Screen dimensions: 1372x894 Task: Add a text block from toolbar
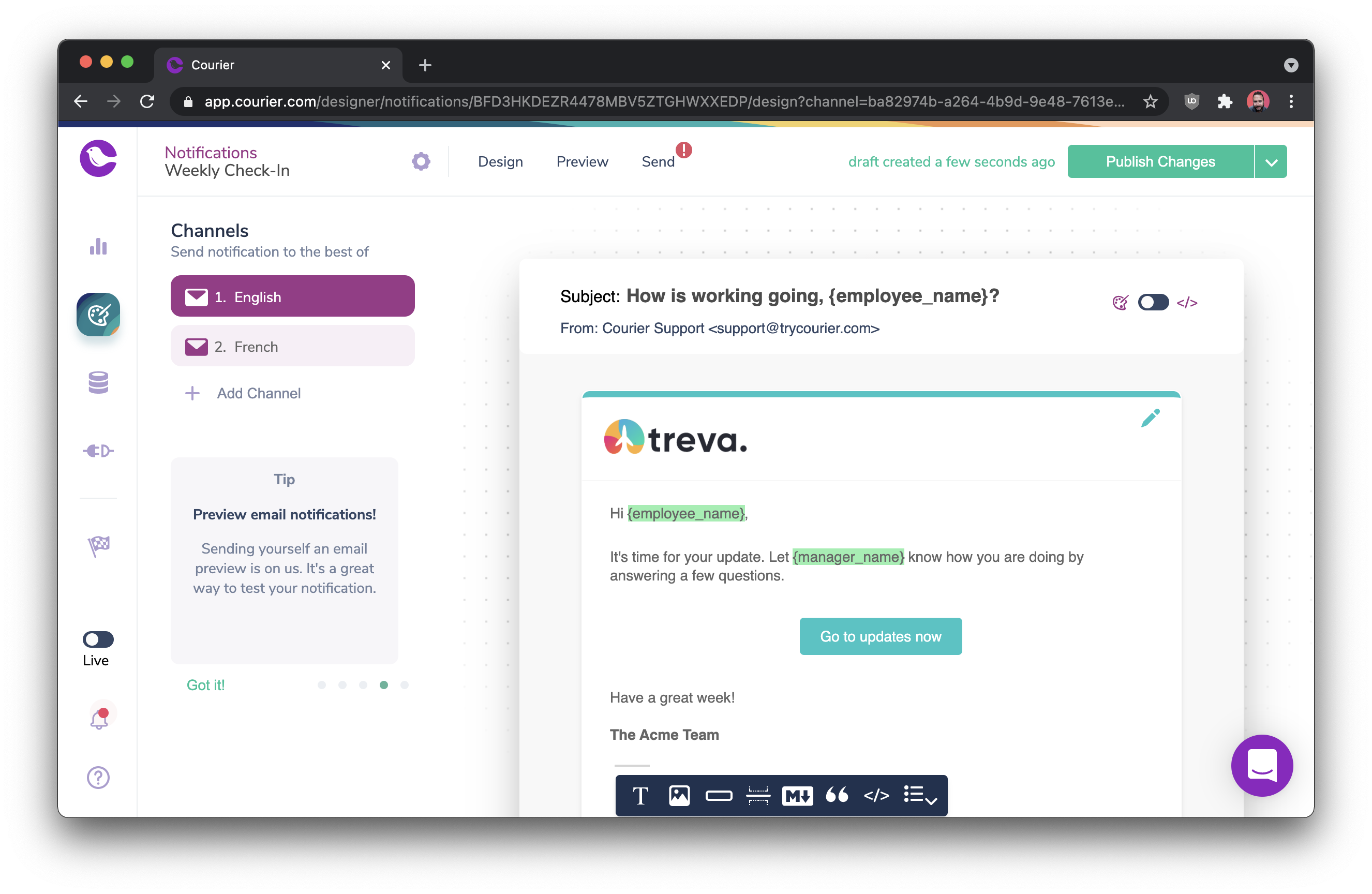(x=640, y=795)
